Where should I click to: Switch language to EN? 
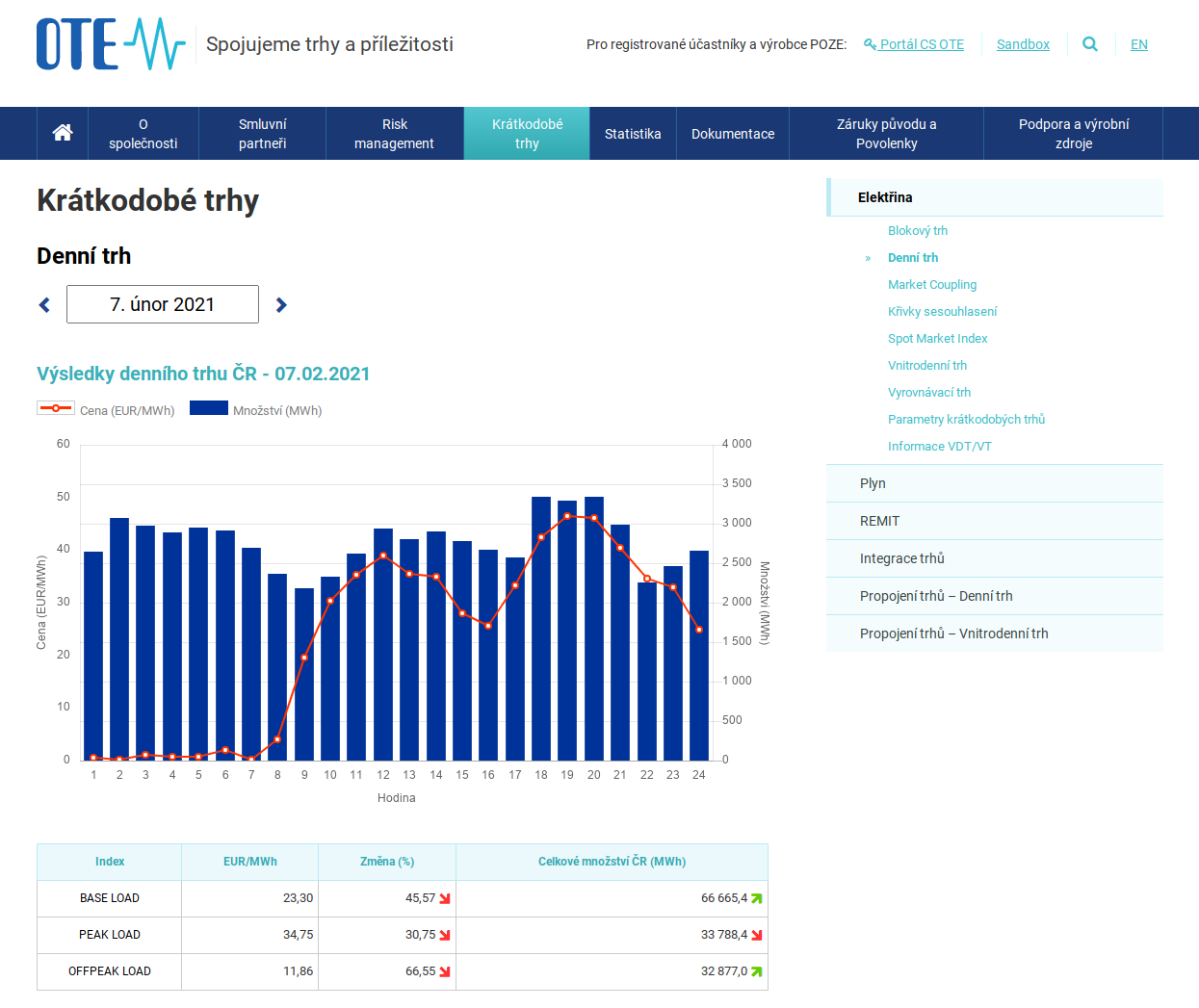tap(1138, 44)
